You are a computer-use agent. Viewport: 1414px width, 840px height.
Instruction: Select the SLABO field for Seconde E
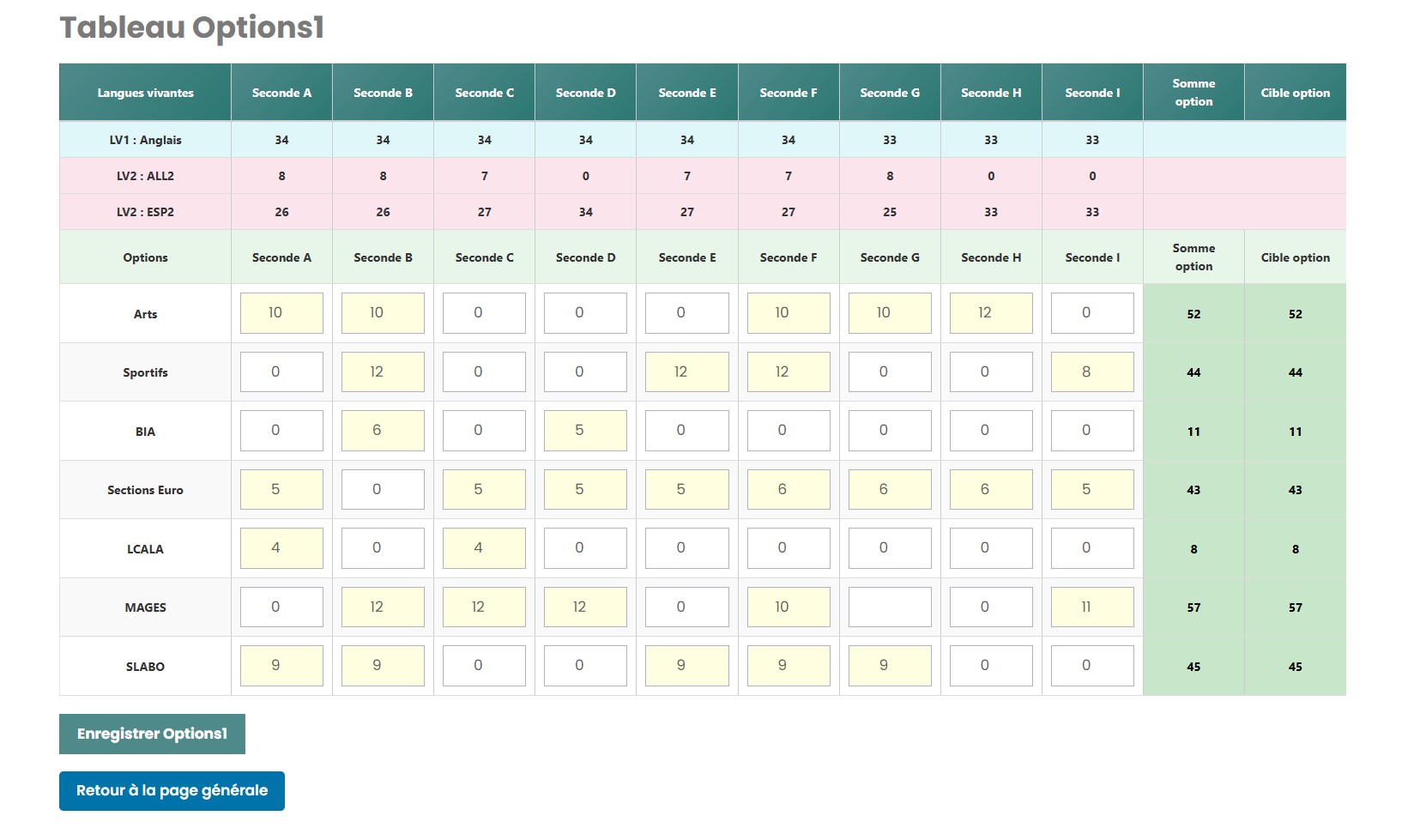point(686,666)
